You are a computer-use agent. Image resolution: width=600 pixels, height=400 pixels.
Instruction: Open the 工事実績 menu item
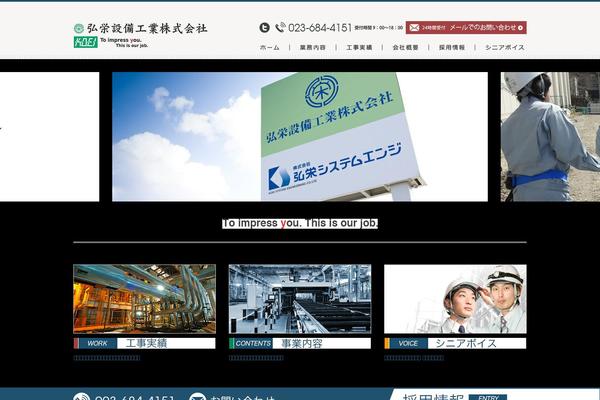coord(359,47)
